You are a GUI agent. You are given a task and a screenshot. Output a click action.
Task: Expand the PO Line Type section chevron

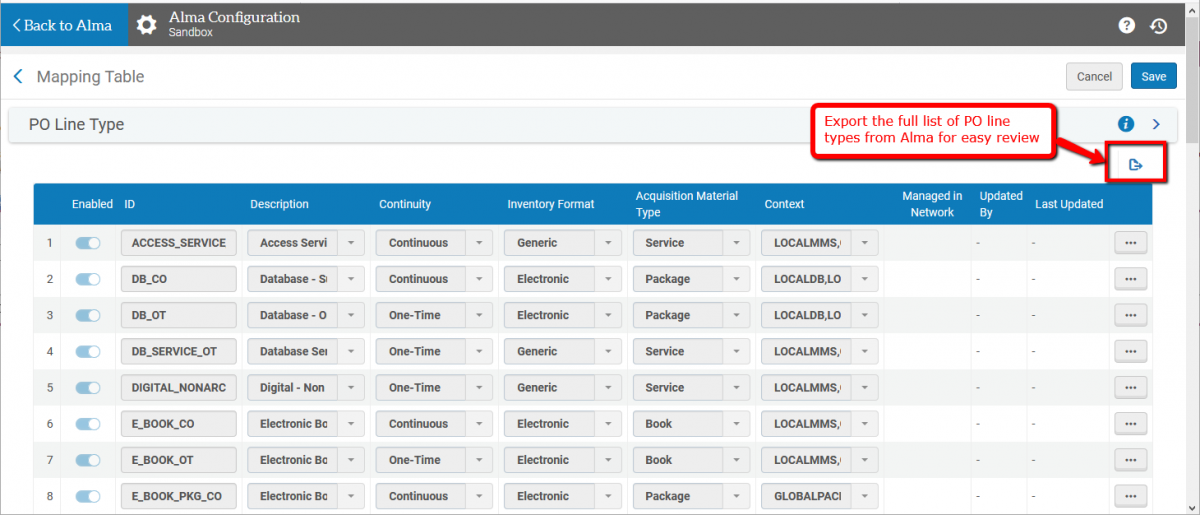[1156, 124]
